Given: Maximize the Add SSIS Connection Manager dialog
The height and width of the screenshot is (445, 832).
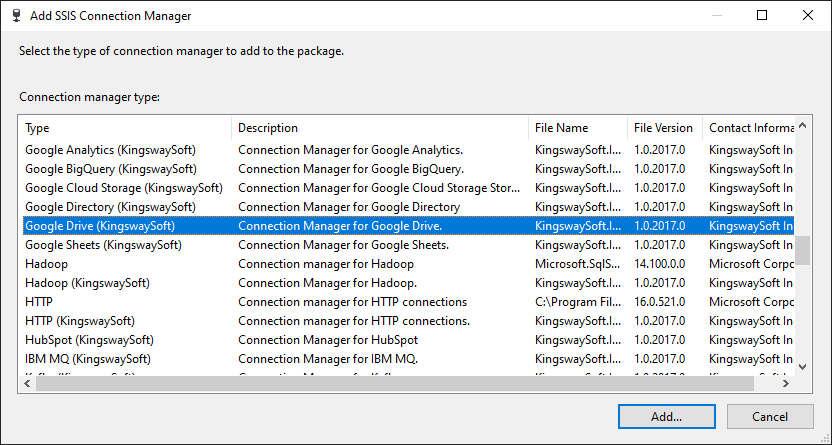Looking at the screenshot, I should pyautogui.click(x=762, y=15).
